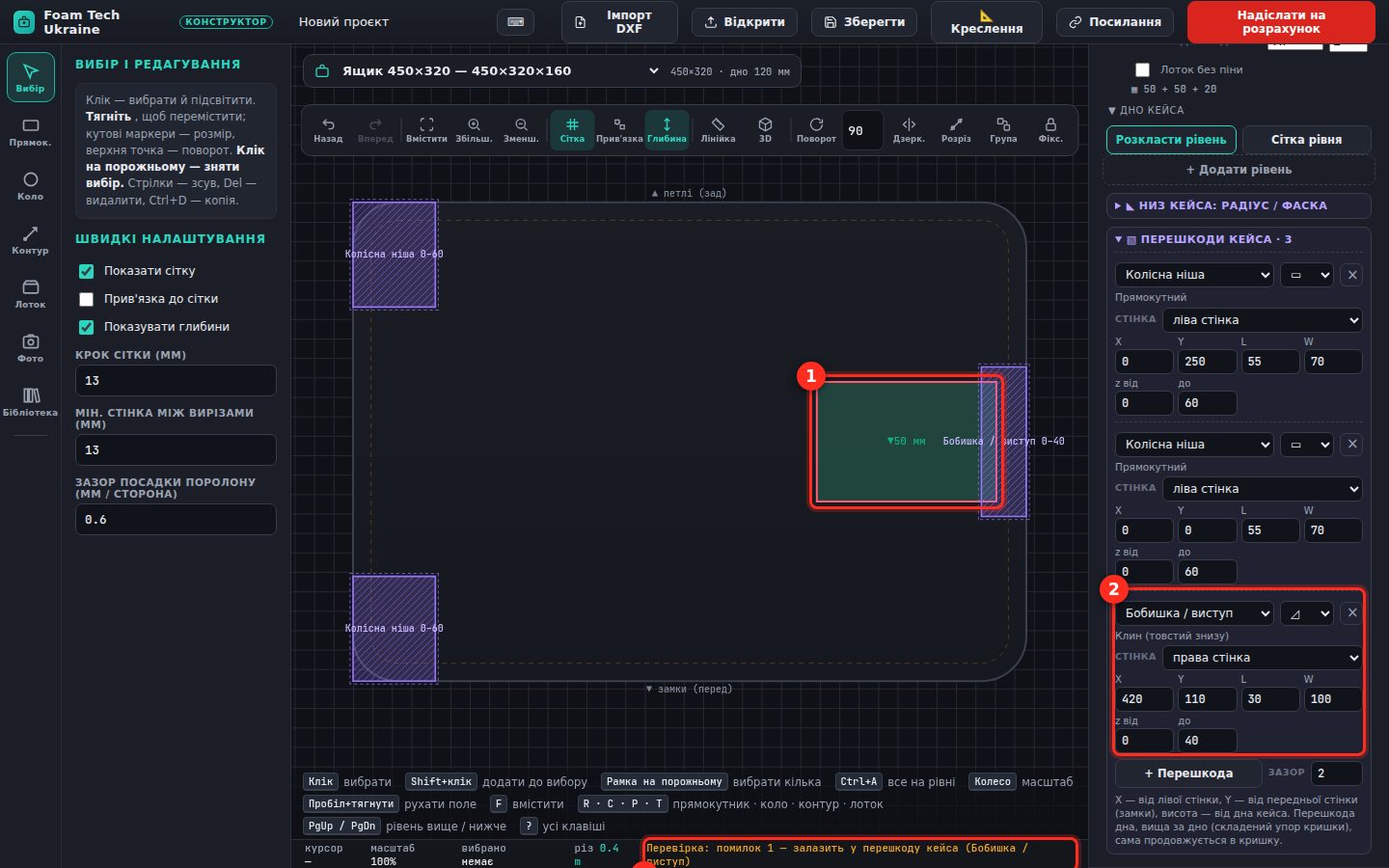Add obstacle with + Перешкода button
Screen dimensions: 1389x868
pos(1188,773)
